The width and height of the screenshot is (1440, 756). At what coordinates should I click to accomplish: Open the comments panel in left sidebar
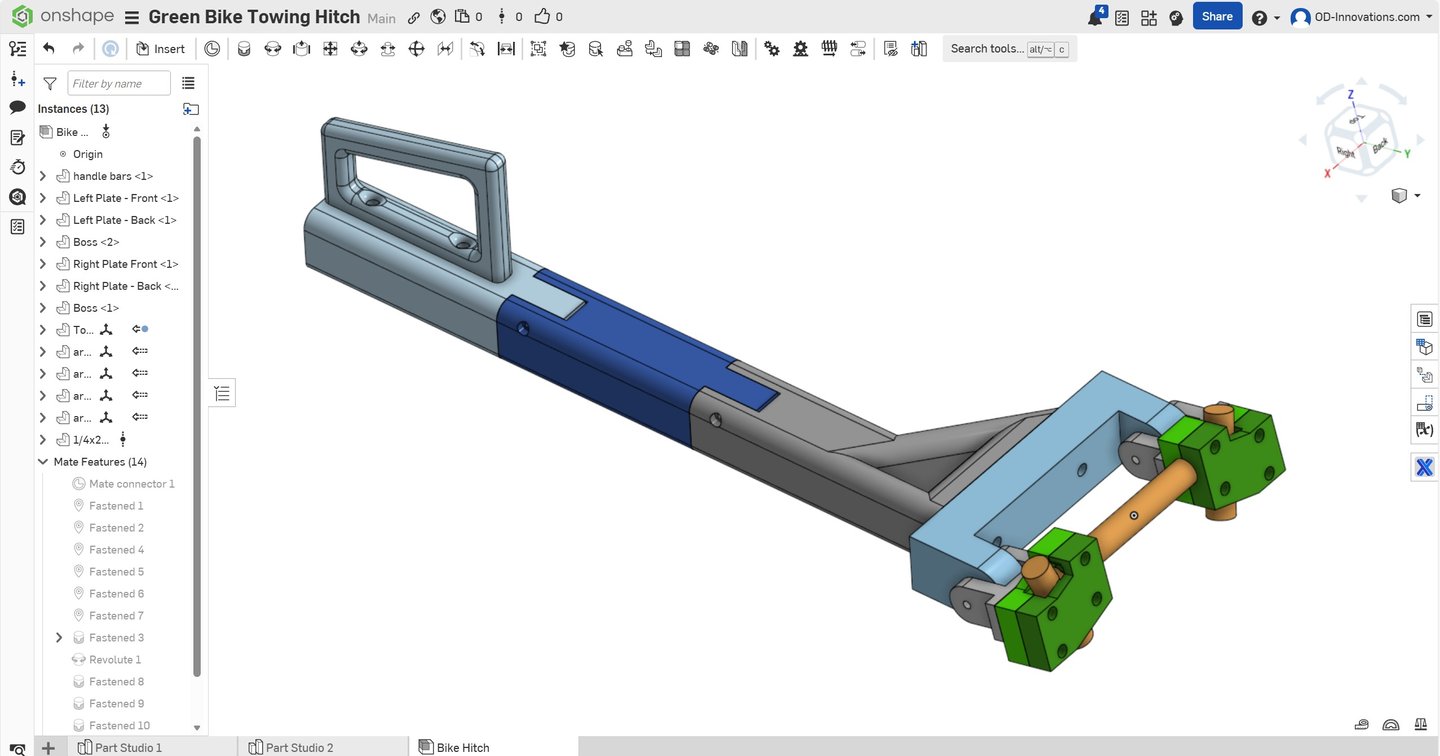coord(17,107)
